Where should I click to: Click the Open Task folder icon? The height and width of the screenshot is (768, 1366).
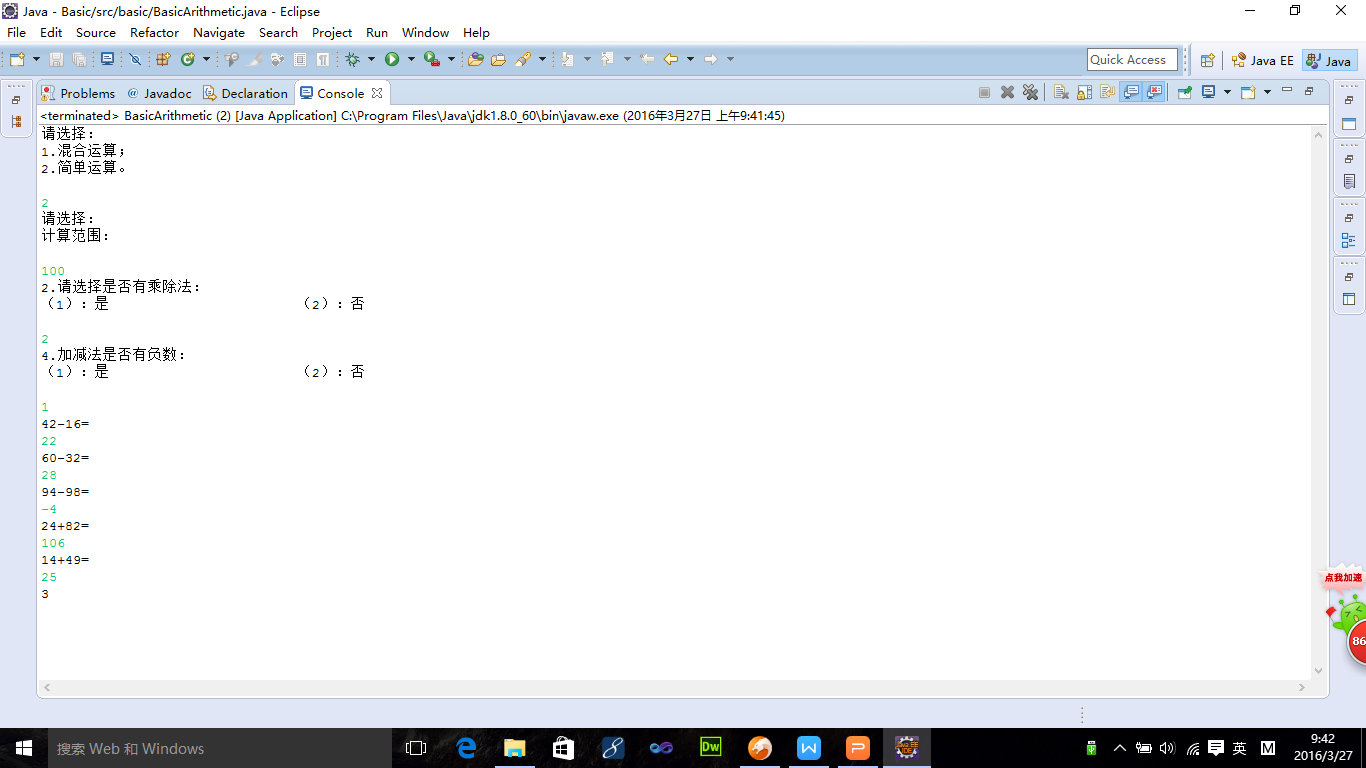[498, 59]
